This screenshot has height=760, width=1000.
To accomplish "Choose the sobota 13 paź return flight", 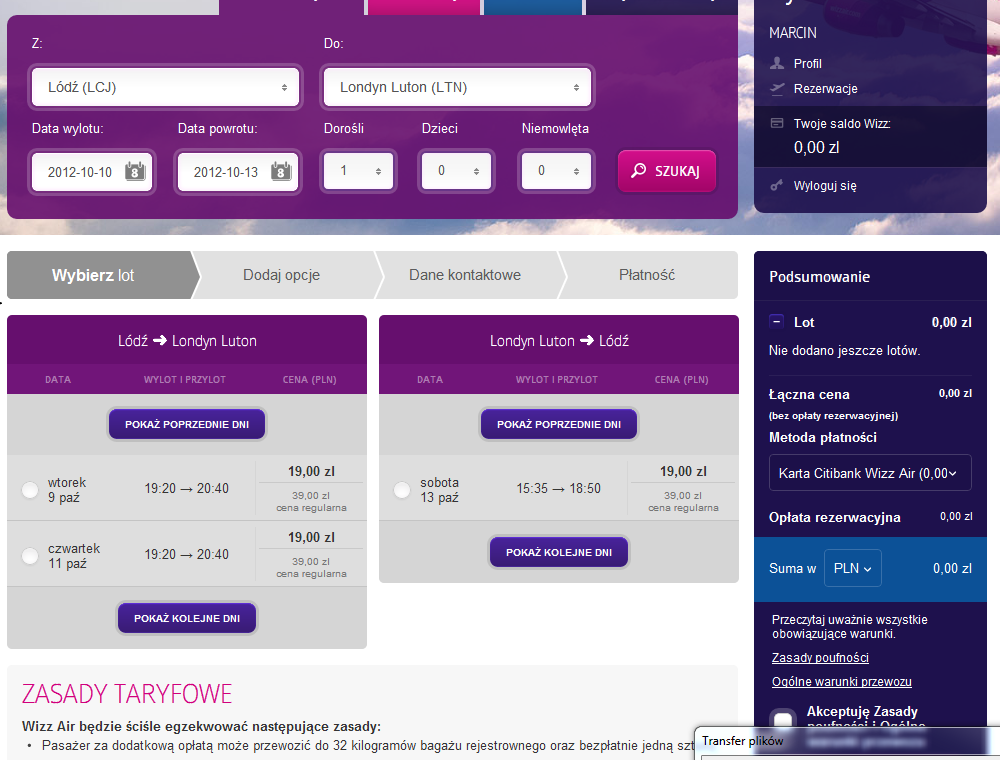I will click(402, 489).
